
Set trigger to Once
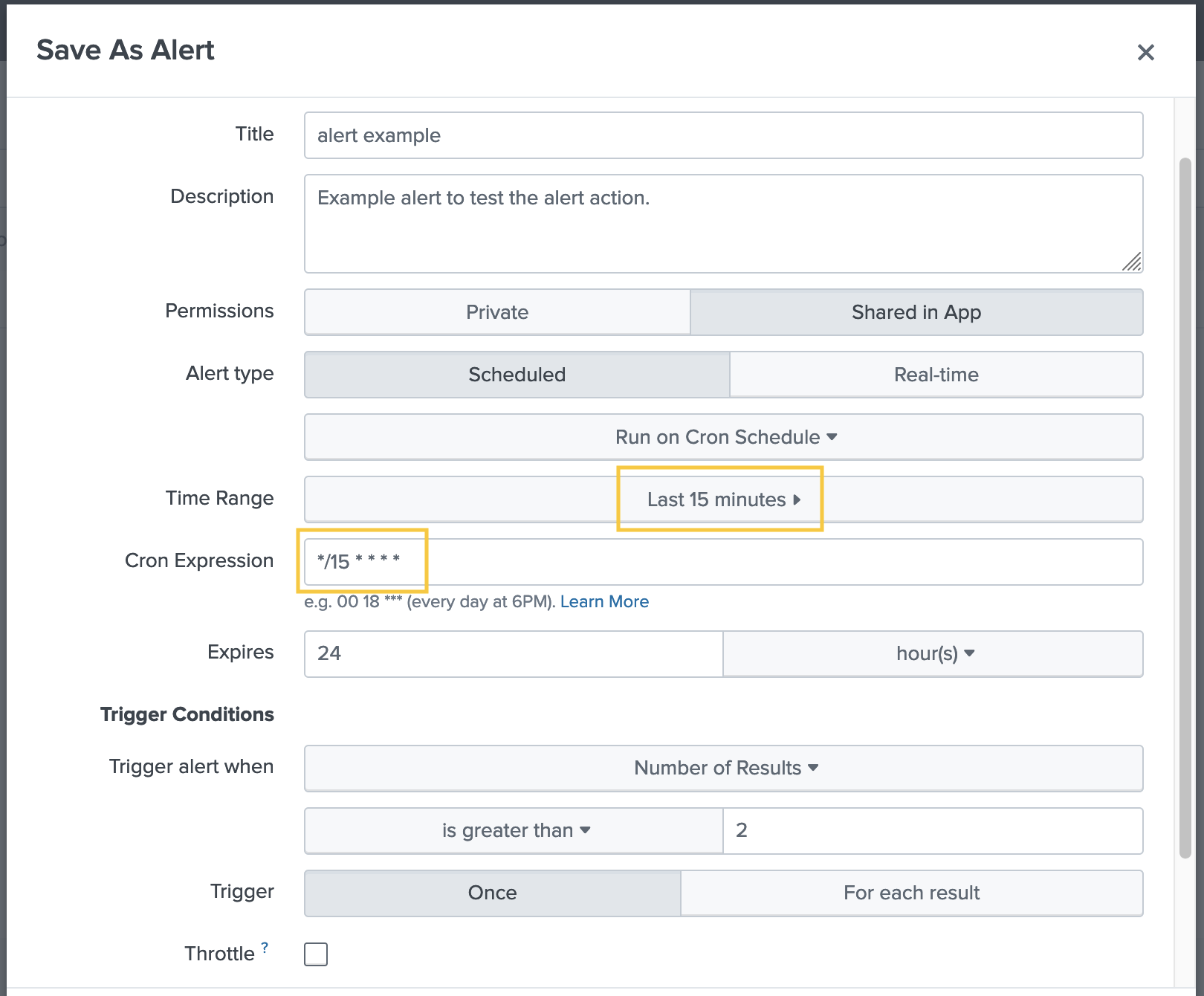(x=492, y=893)
